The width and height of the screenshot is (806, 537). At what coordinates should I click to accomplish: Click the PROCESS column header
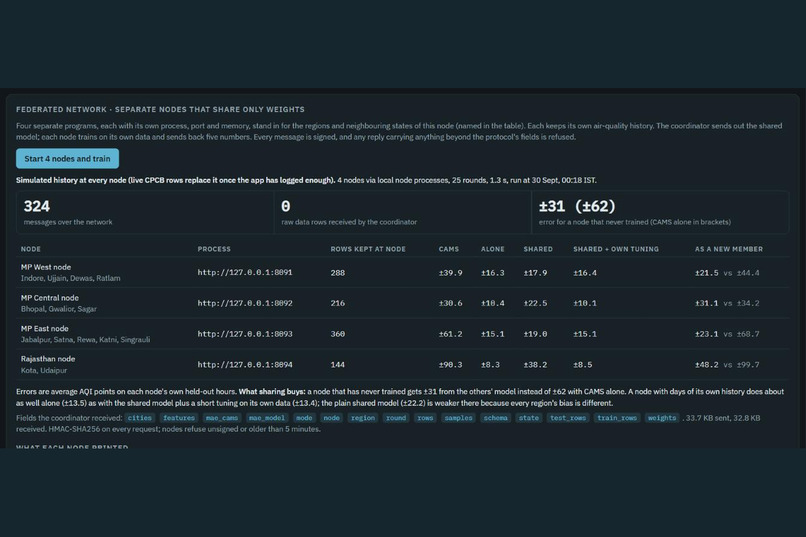(x=214, y=249)
